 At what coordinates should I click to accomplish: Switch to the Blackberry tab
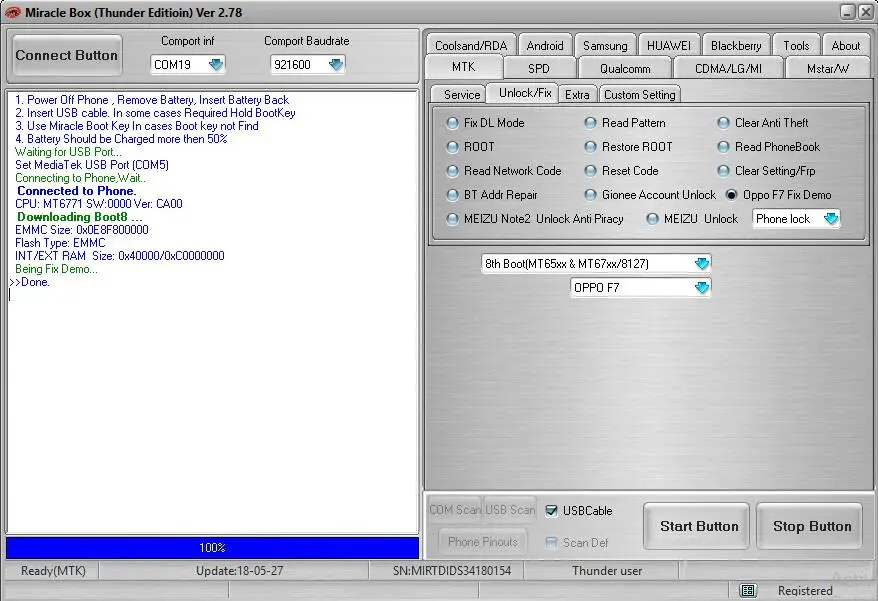[x=736, y=45]
